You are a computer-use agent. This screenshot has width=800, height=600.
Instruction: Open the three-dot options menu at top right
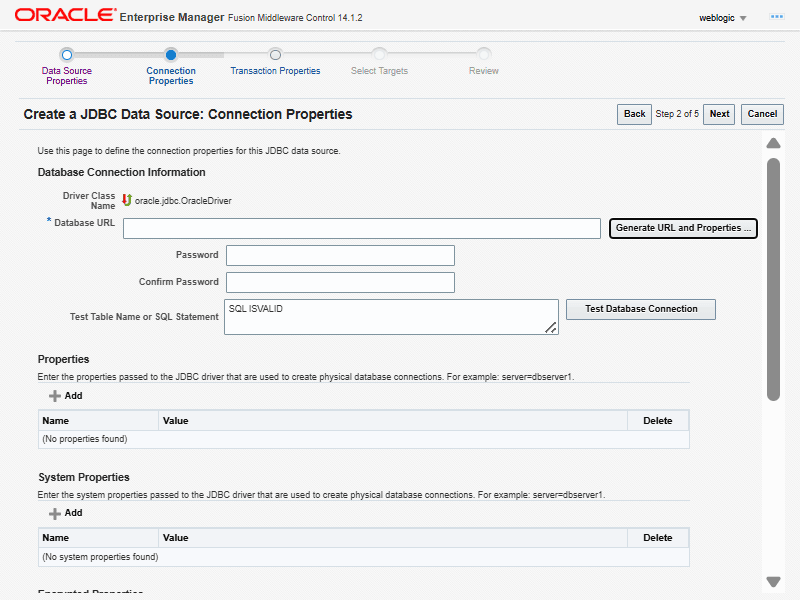coord(776,17)
